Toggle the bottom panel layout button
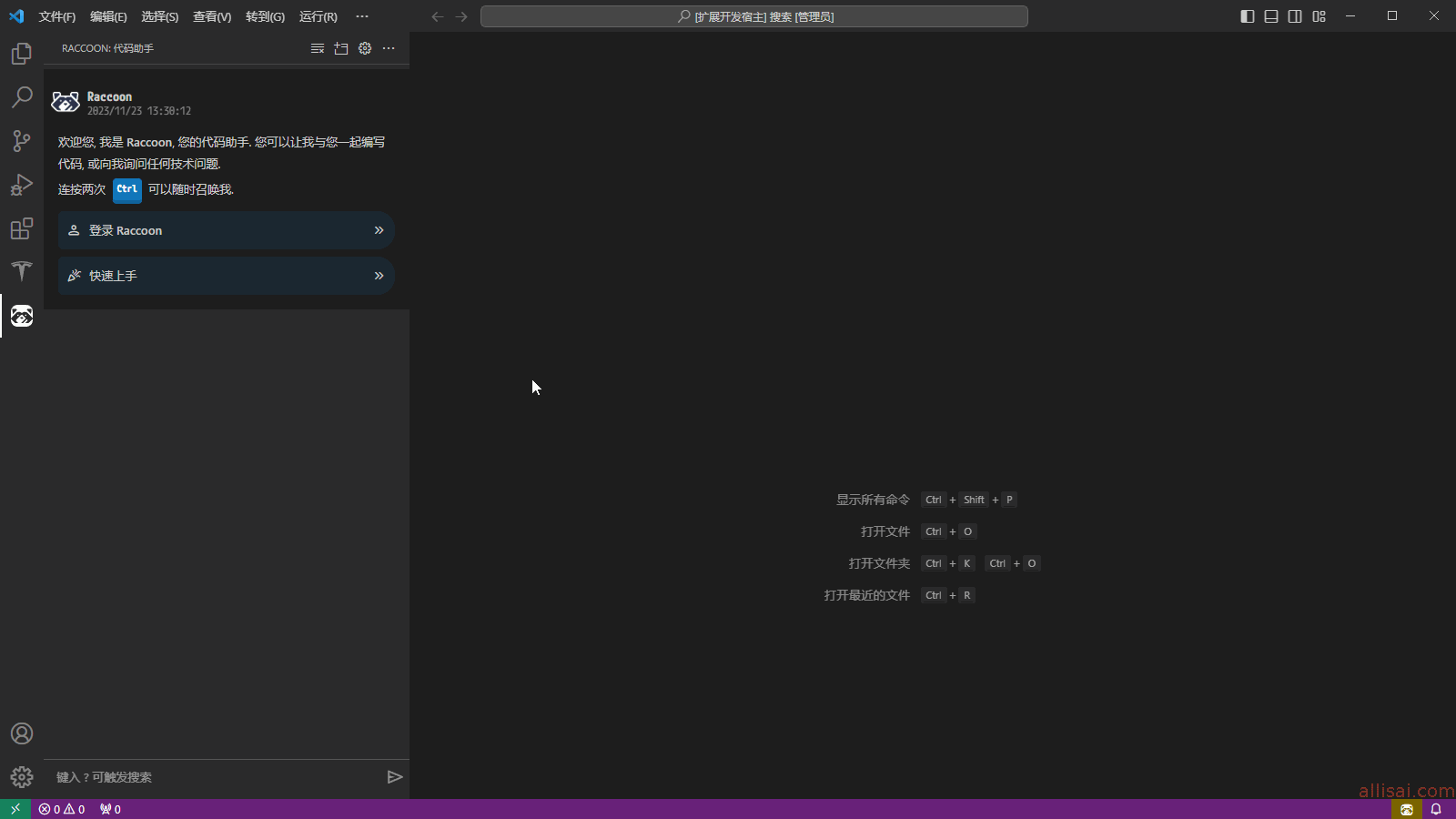The height and width of the screenshot is (819, 1456). pos(1271,16)
